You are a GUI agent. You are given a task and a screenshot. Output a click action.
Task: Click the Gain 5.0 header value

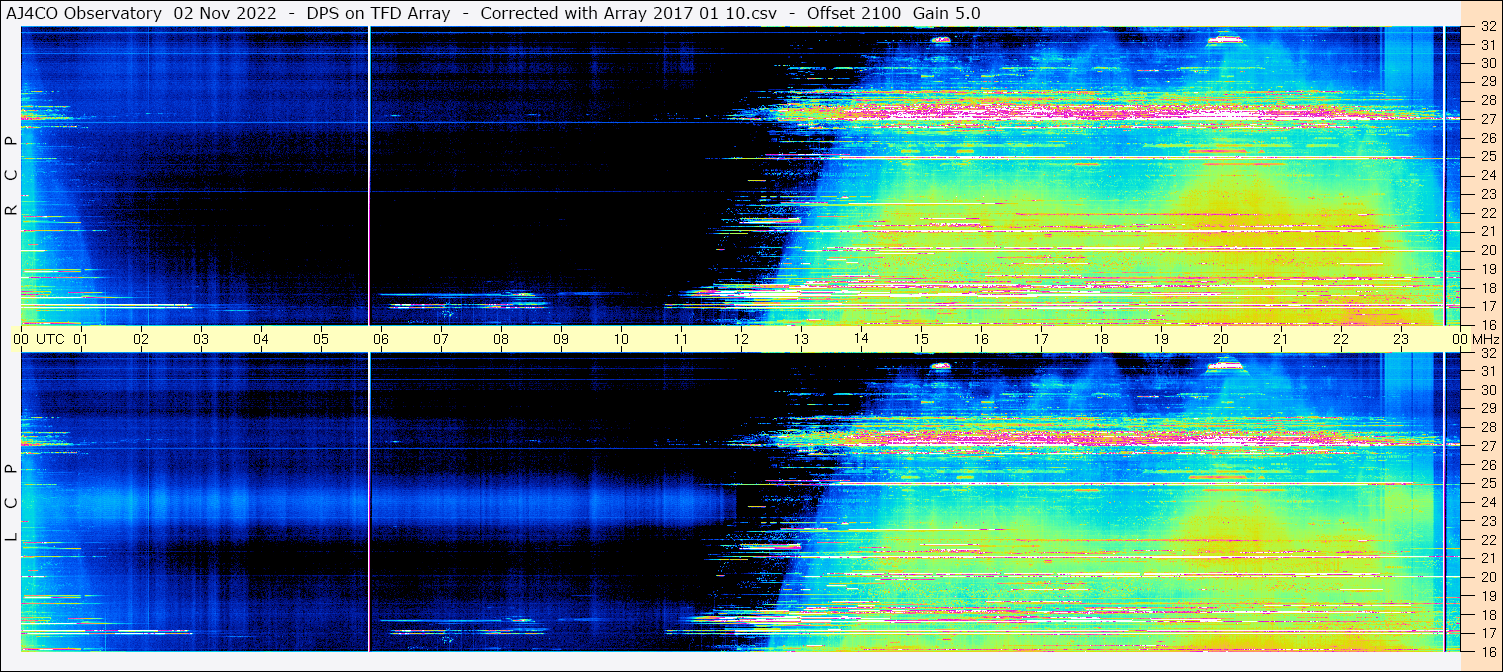tap(946, 13)
